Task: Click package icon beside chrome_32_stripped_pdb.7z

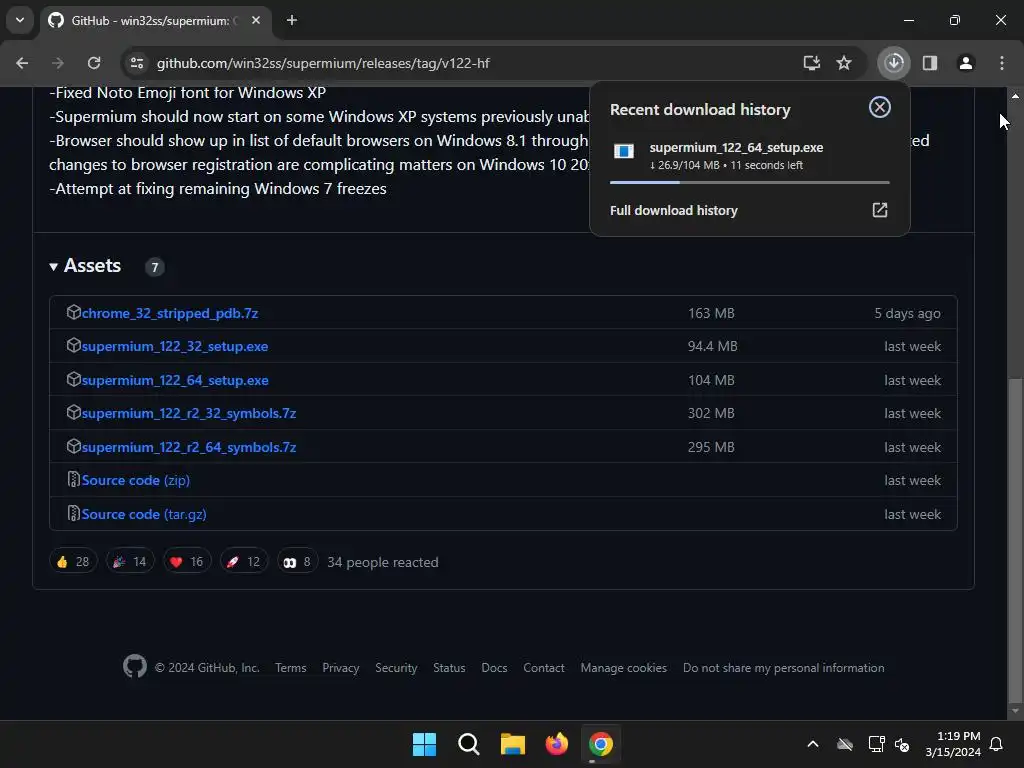Action: (74, 312)
